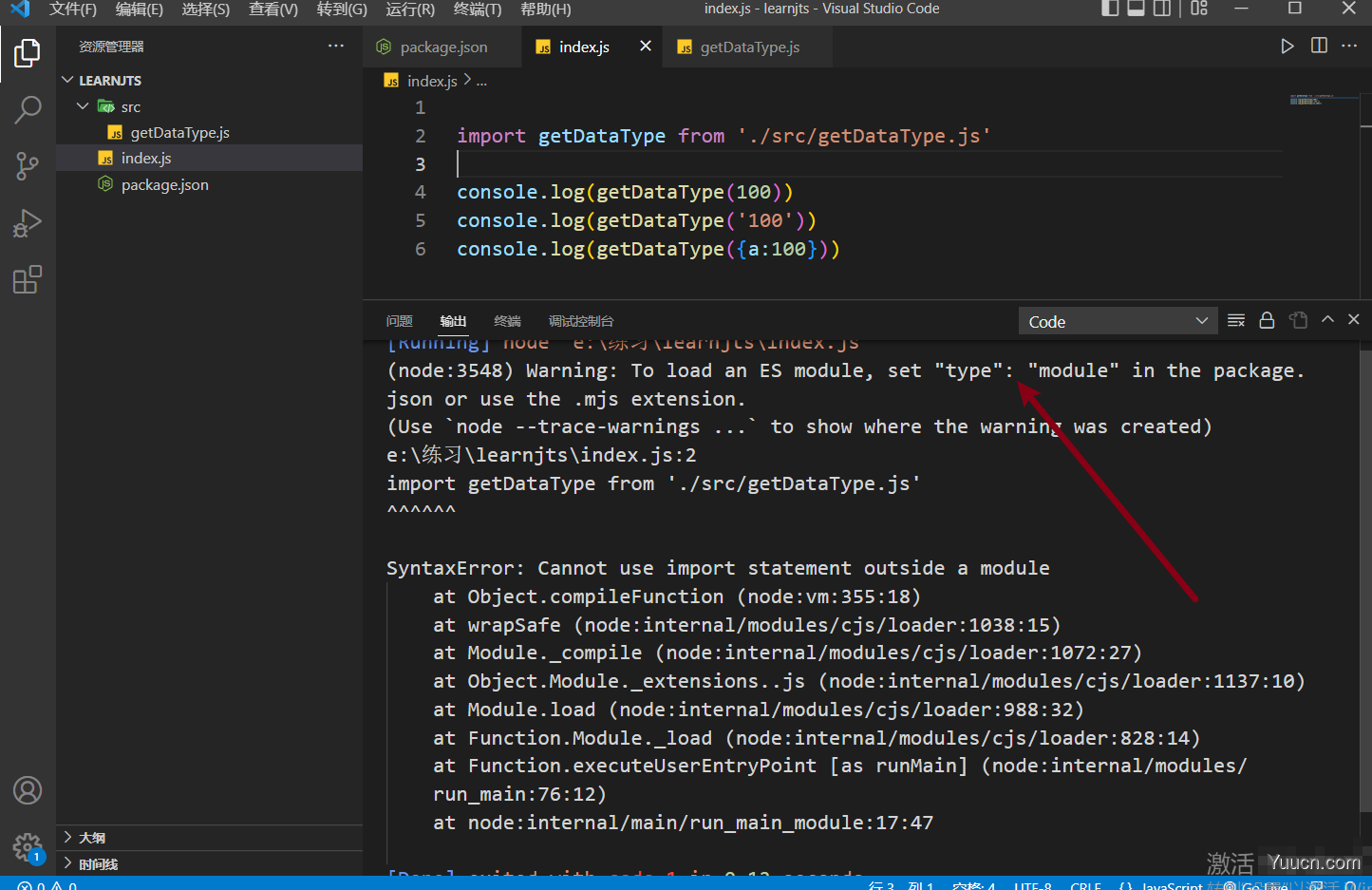Open the Customize Layout icon

click(x=1199, y=9)
